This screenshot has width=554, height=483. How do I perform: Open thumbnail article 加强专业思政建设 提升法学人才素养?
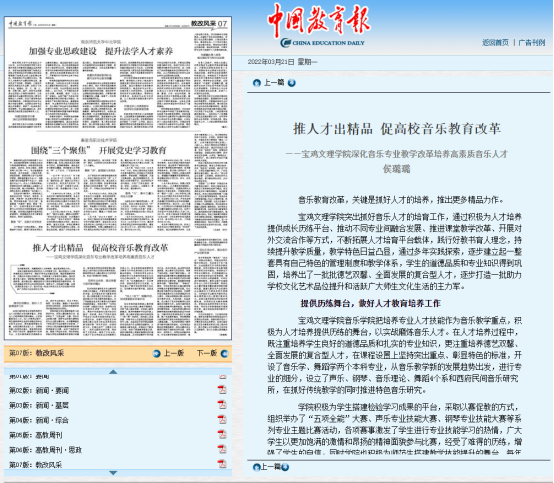[101, 51]
